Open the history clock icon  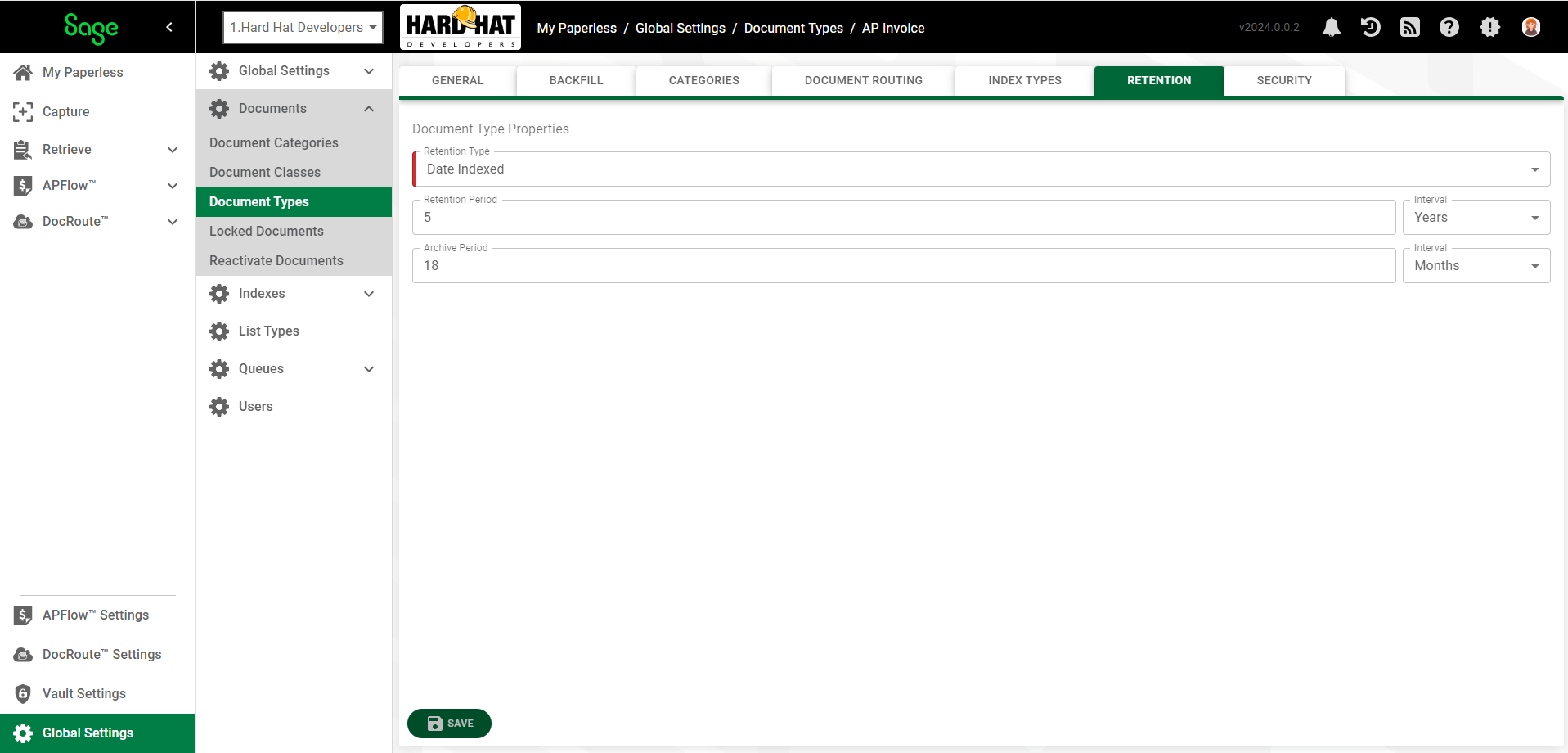tap(1371, 27)
